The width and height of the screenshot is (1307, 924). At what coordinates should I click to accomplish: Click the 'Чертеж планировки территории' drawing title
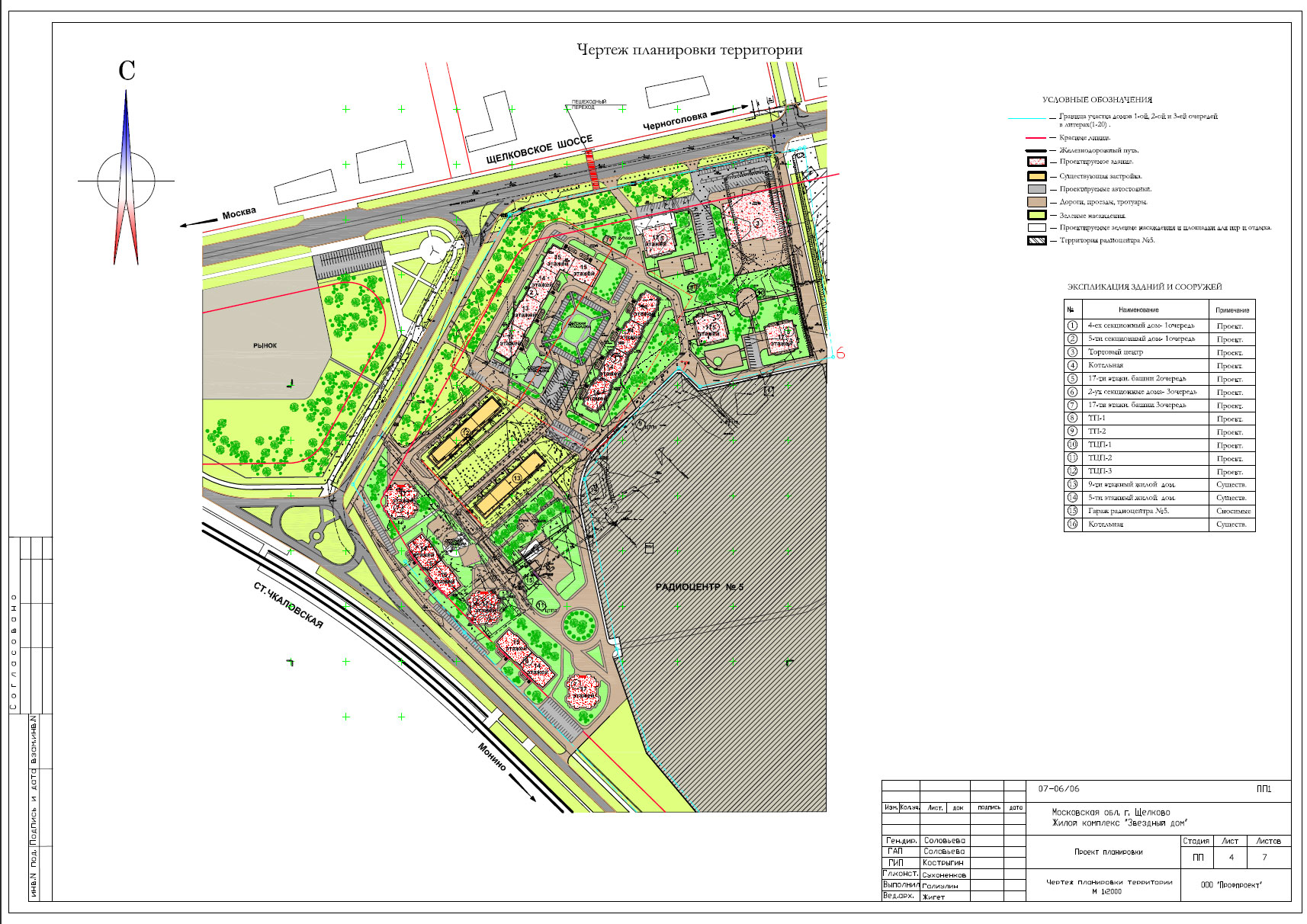689,50
